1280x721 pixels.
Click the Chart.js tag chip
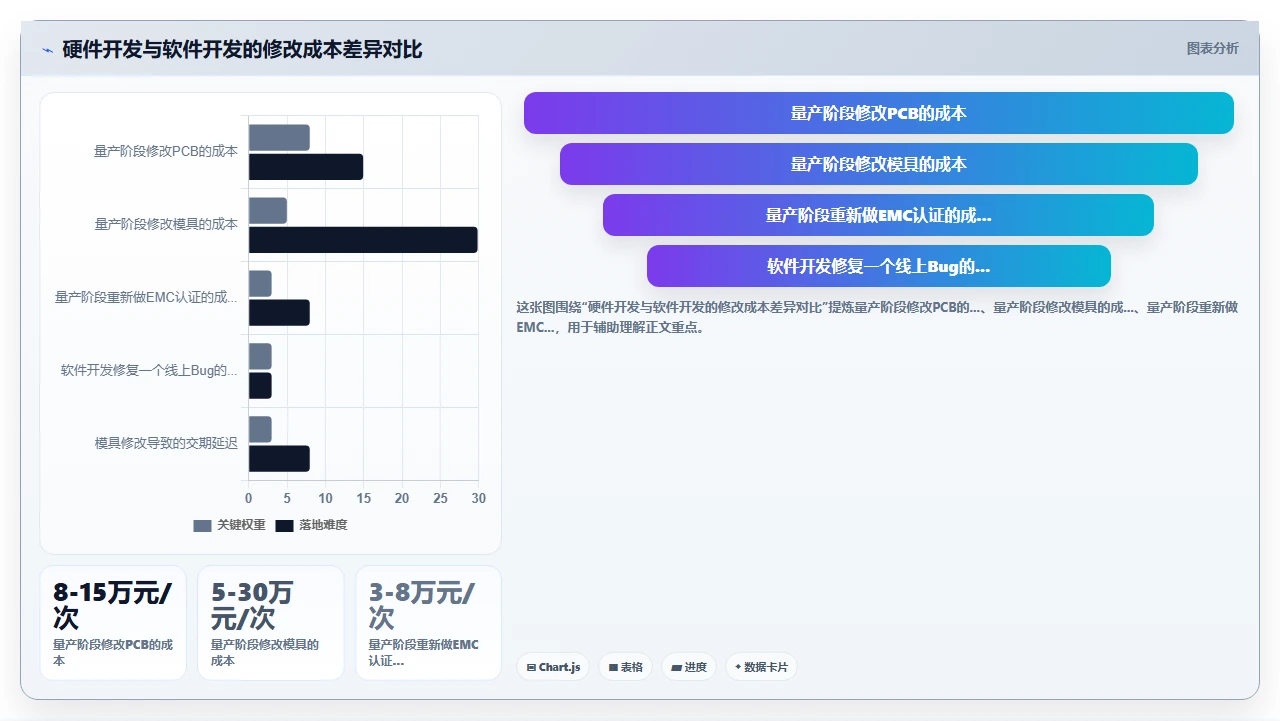pyautogui.click(x=553, y=667)
